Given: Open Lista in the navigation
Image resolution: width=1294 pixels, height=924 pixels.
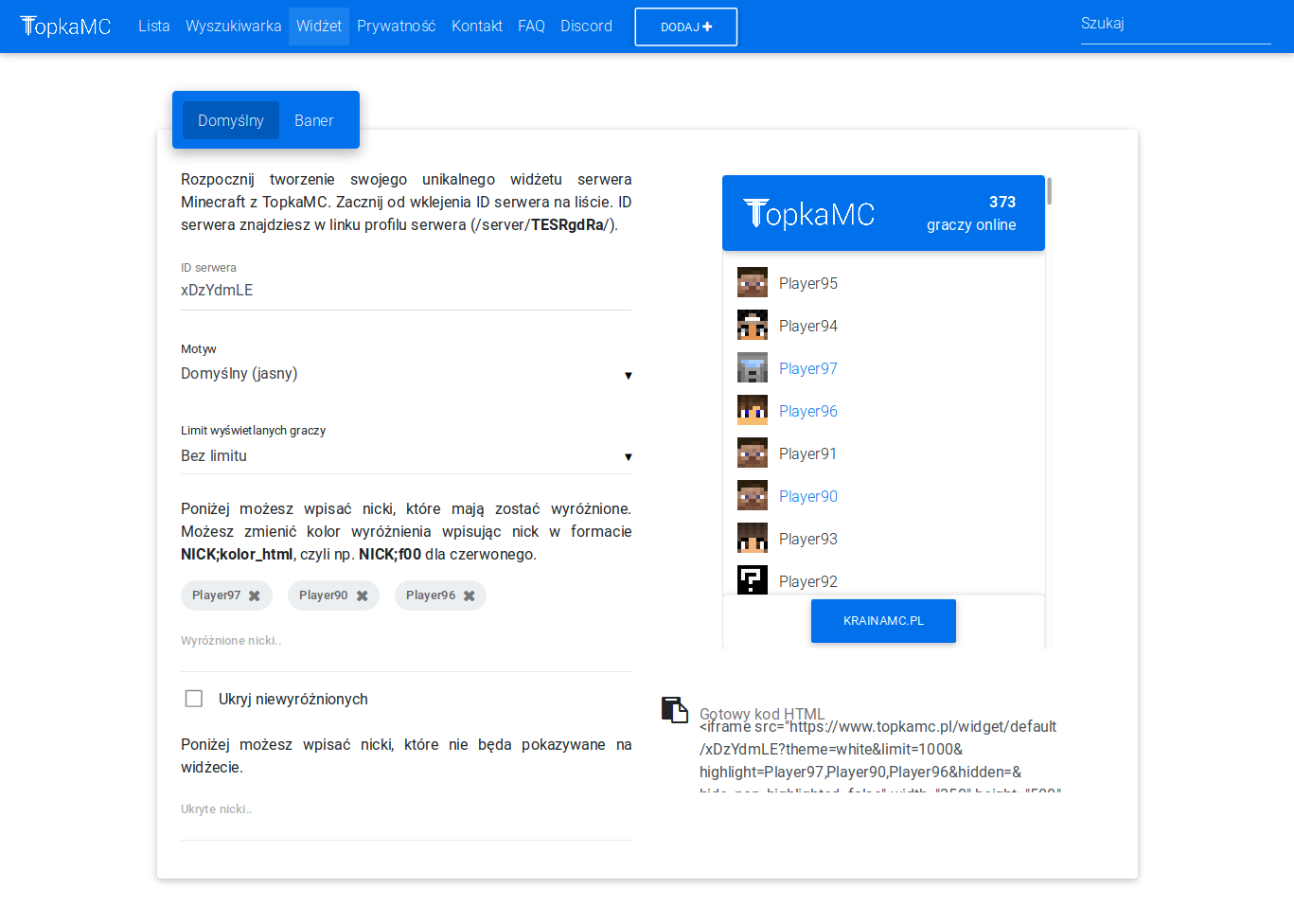Looking at the screenshot, I should pos(154,27).
